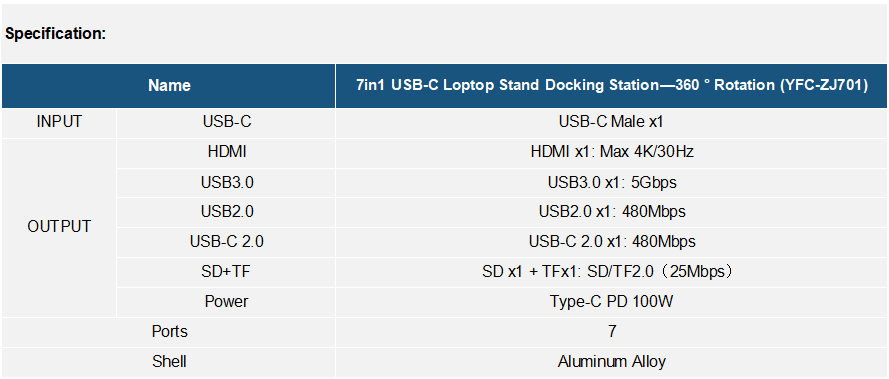This screenshot has height=379, width=889.
Task: Click the USB-C 2.0 label cell
Action: [226, 242]
